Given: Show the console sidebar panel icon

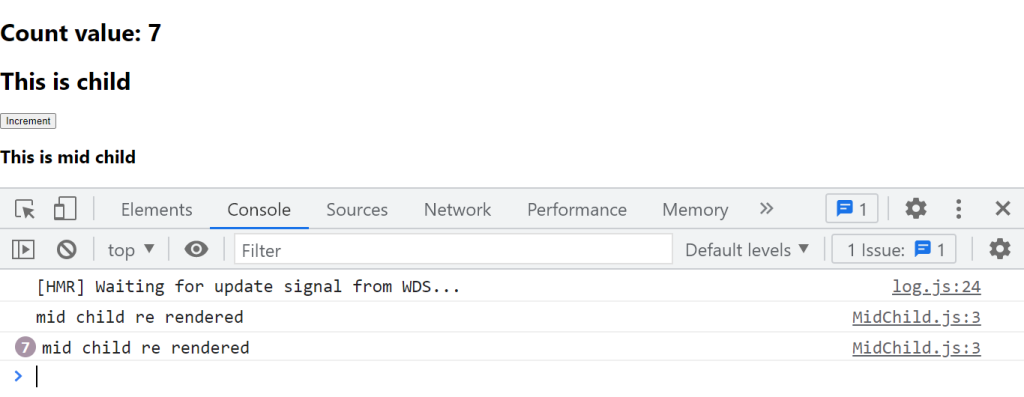Looking at the screenshot, I should (24, 249).
